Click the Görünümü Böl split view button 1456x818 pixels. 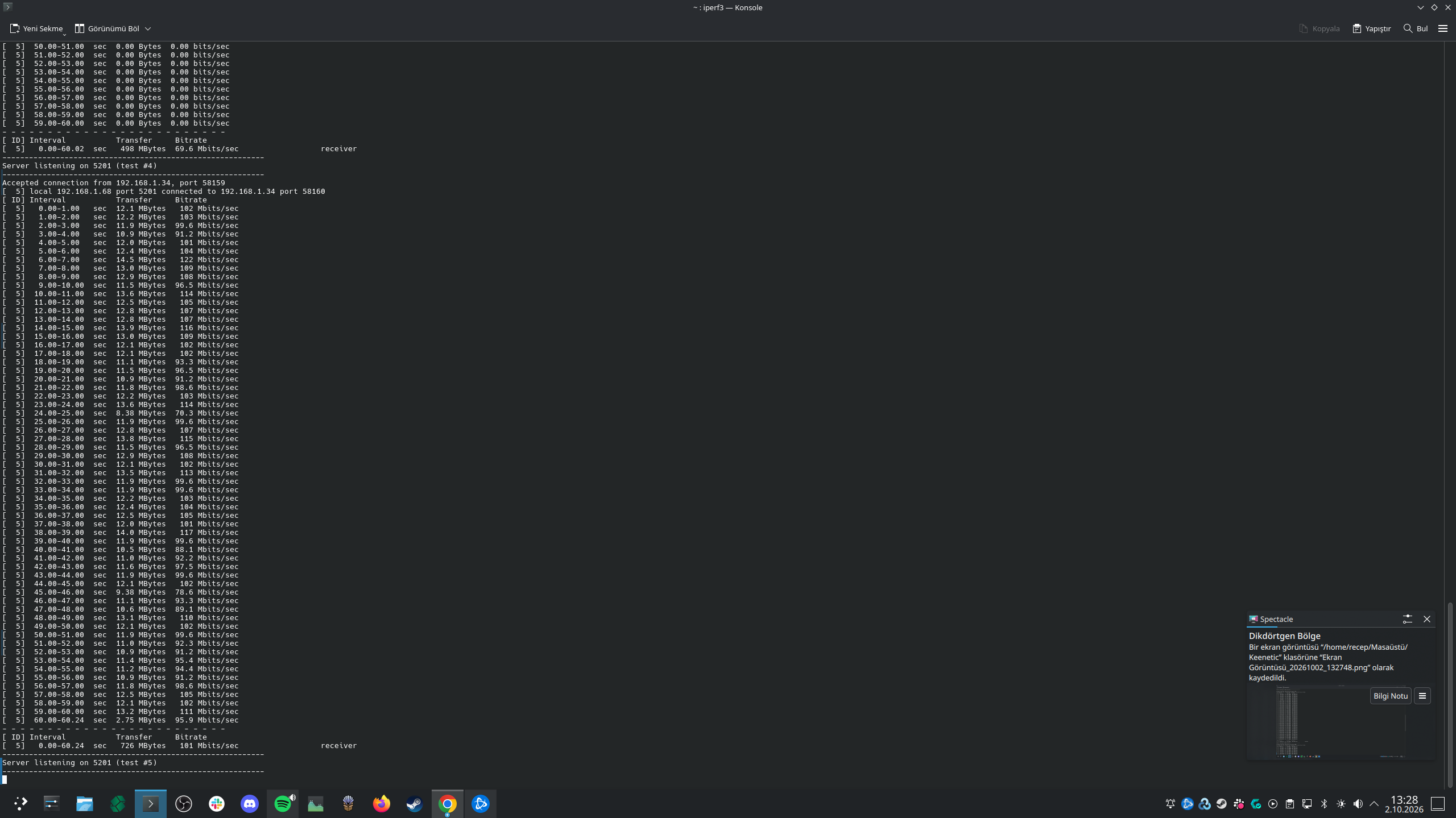point(107,28)
